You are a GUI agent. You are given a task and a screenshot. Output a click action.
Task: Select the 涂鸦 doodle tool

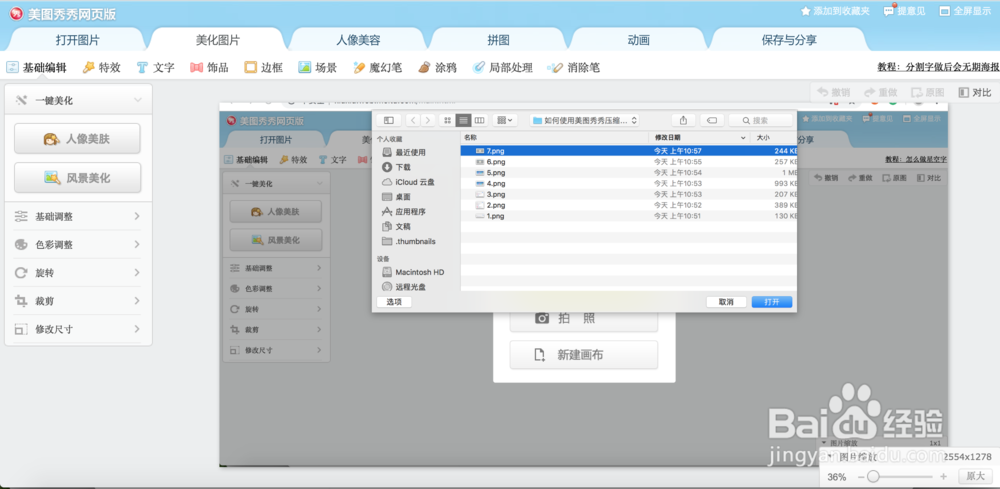click(x=438, y=68)
